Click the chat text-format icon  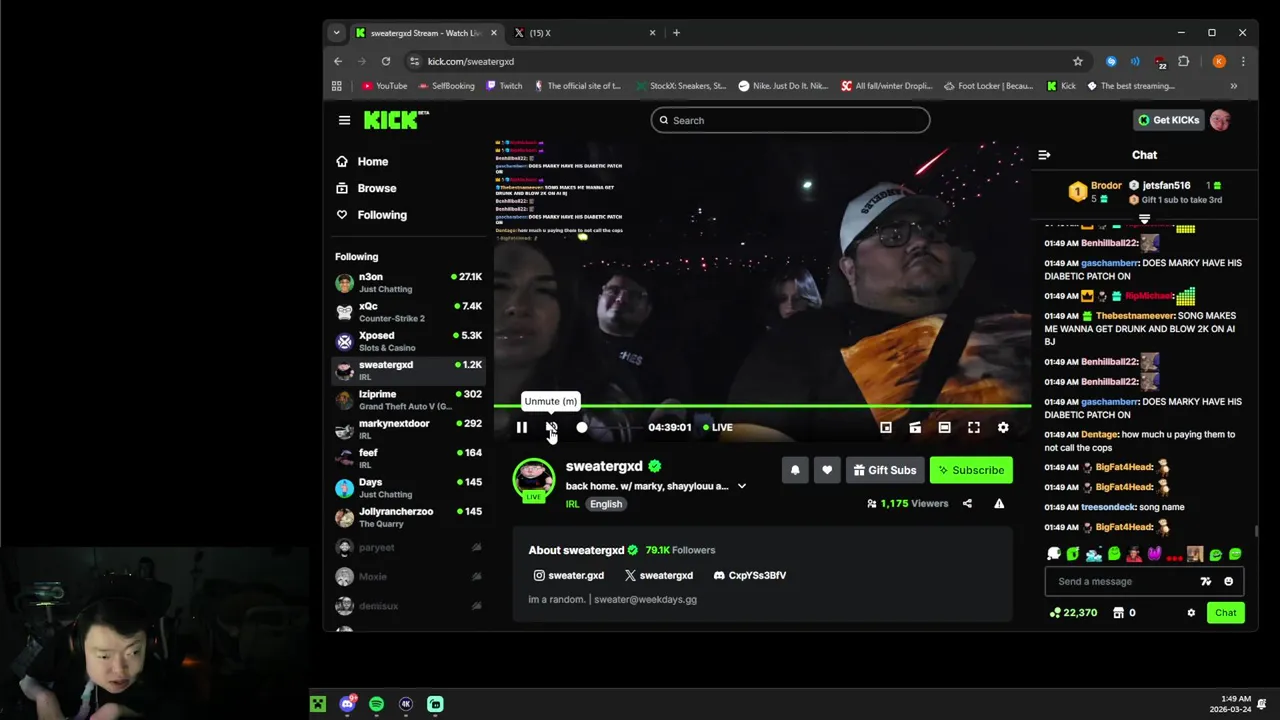1205,581
